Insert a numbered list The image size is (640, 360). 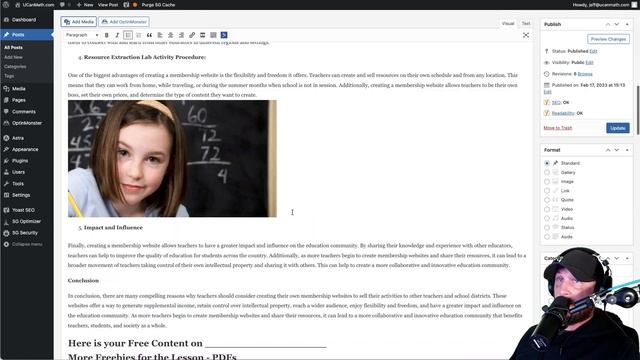pos(138,35)
